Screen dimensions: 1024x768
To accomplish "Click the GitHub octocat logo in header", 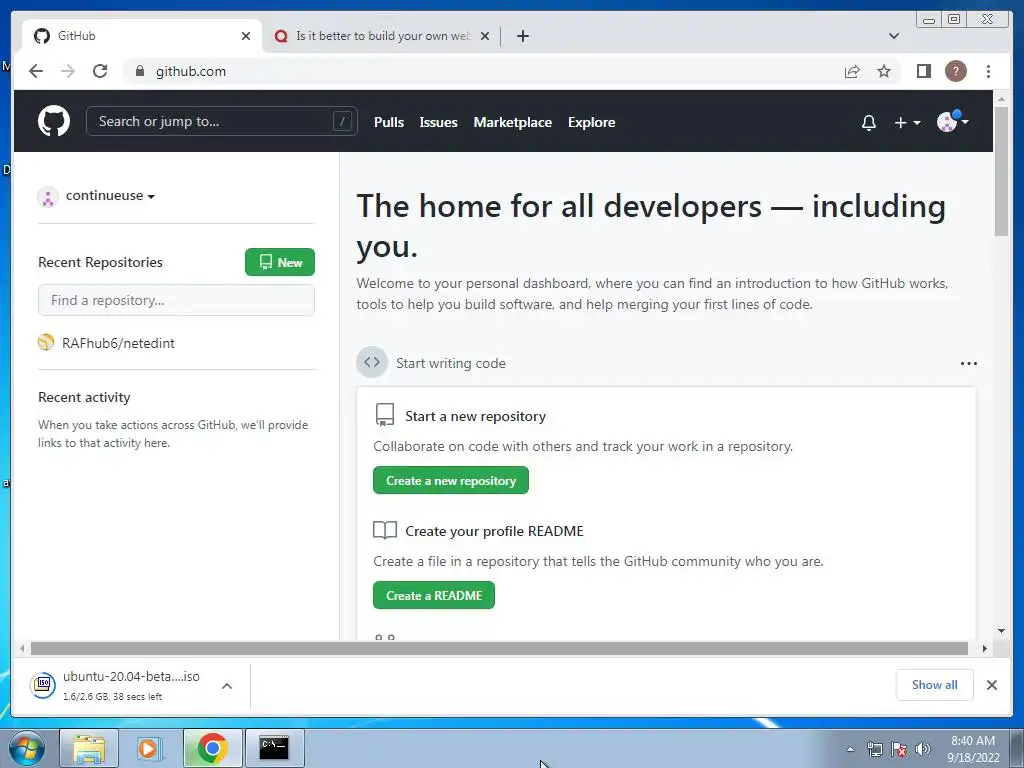I will [54, 121].
